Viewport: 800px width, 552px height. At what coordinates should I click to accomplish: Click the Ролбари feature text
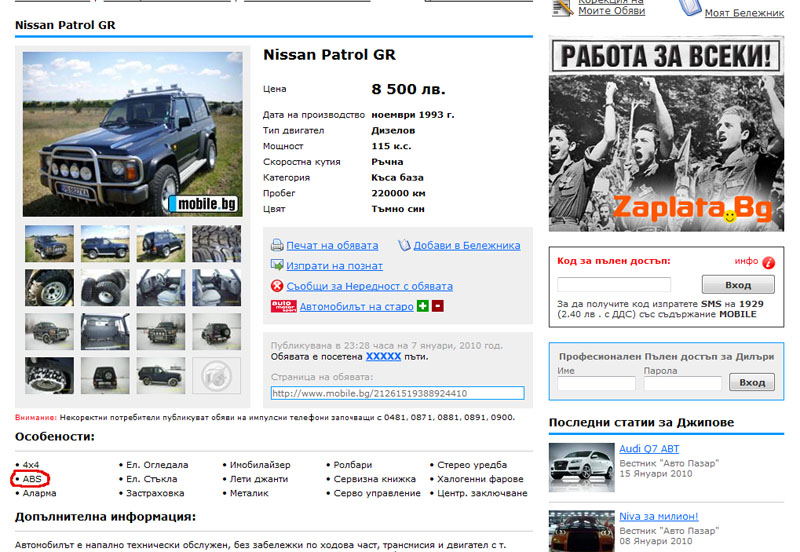(x=353, y=465)
